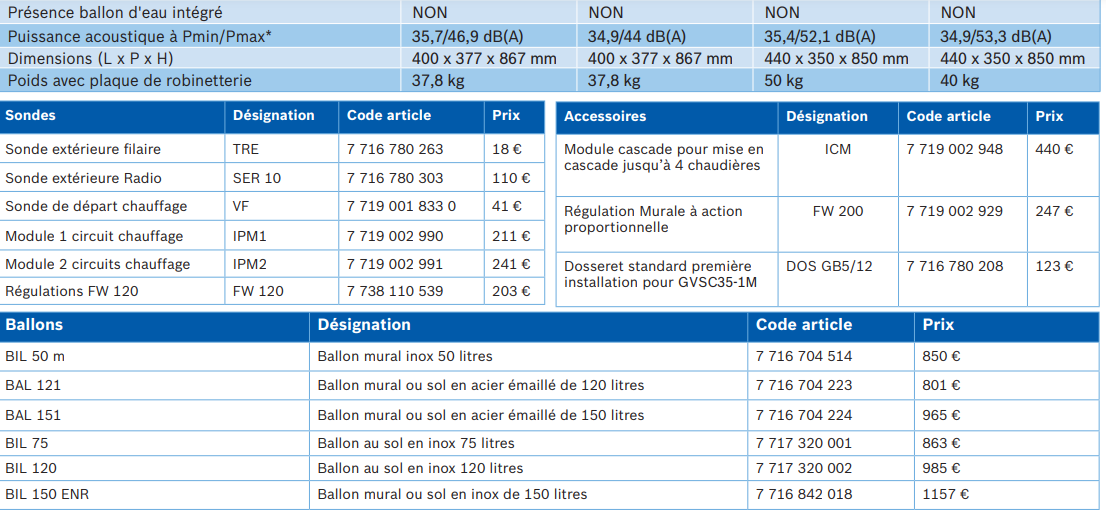This screenshot has width=1106, height=517.
Task: Click the 'Sonde extérieure filaire' row label
Action: (83, 149)
